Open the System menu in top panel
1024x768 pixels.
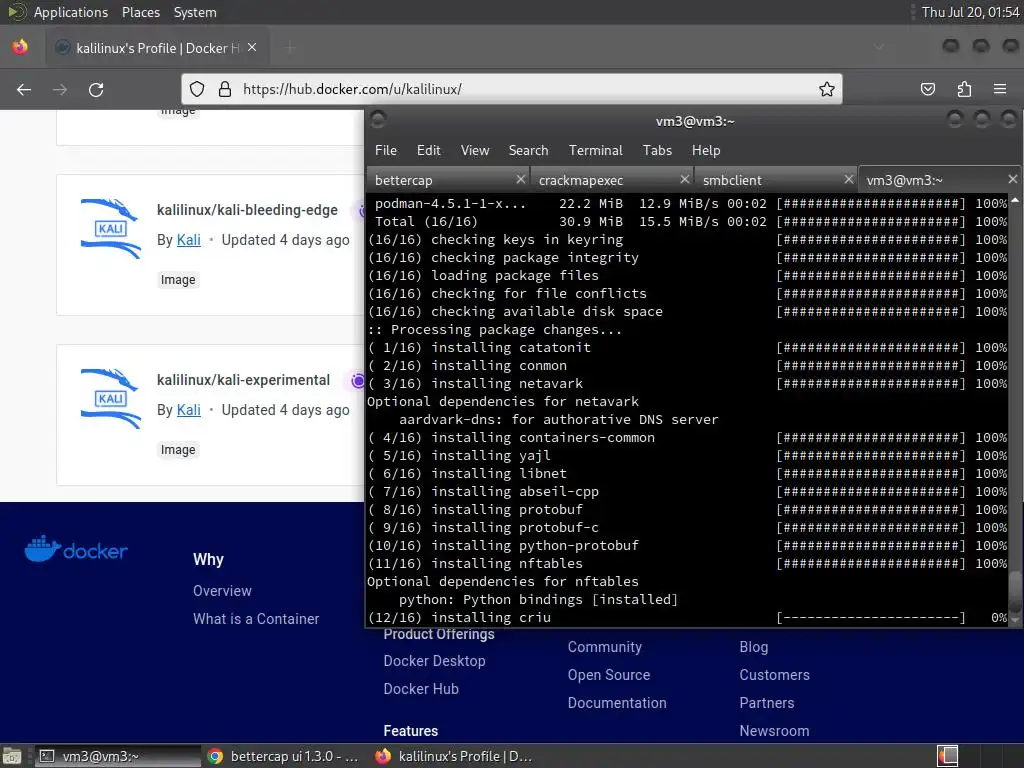point(195,12)
